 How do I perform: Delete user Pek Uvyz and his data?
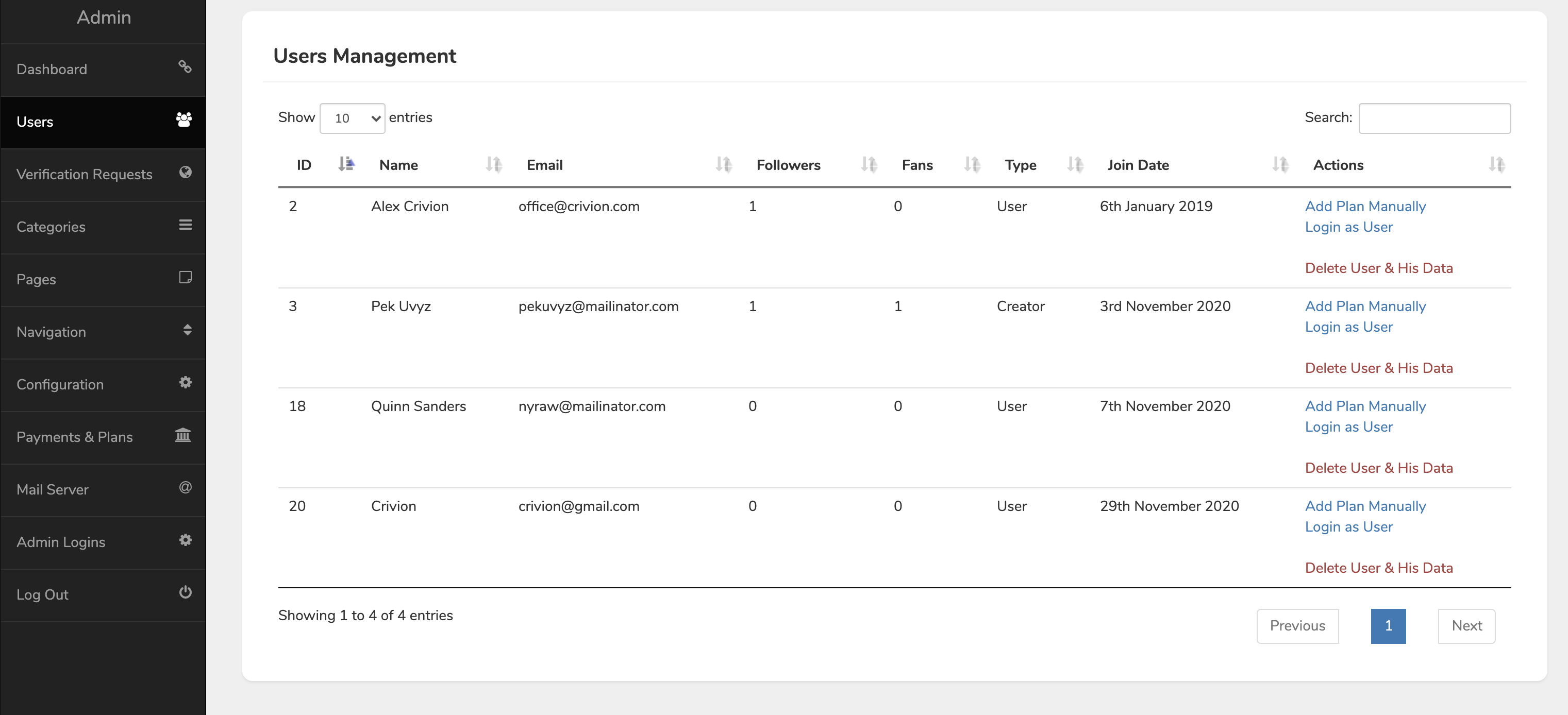[x=1379, y=368]
